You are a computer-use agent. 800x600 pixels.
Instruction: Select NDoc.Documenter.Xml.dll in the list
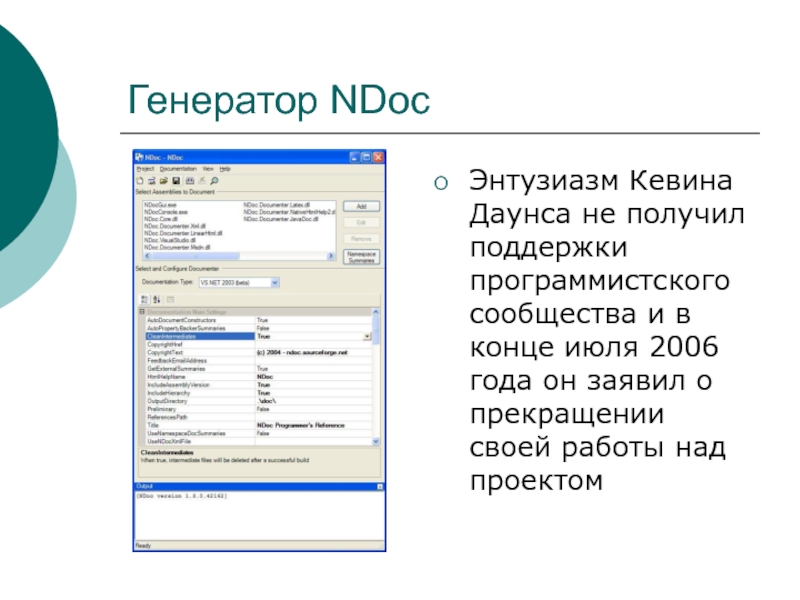174,226
